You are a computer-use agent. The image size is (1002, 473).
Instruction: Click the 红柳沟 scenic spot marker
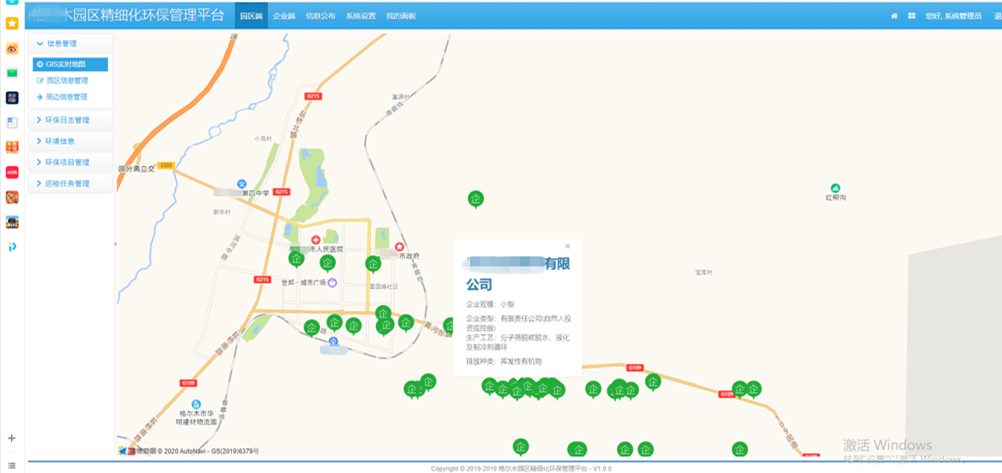click(x=836, y=187)
